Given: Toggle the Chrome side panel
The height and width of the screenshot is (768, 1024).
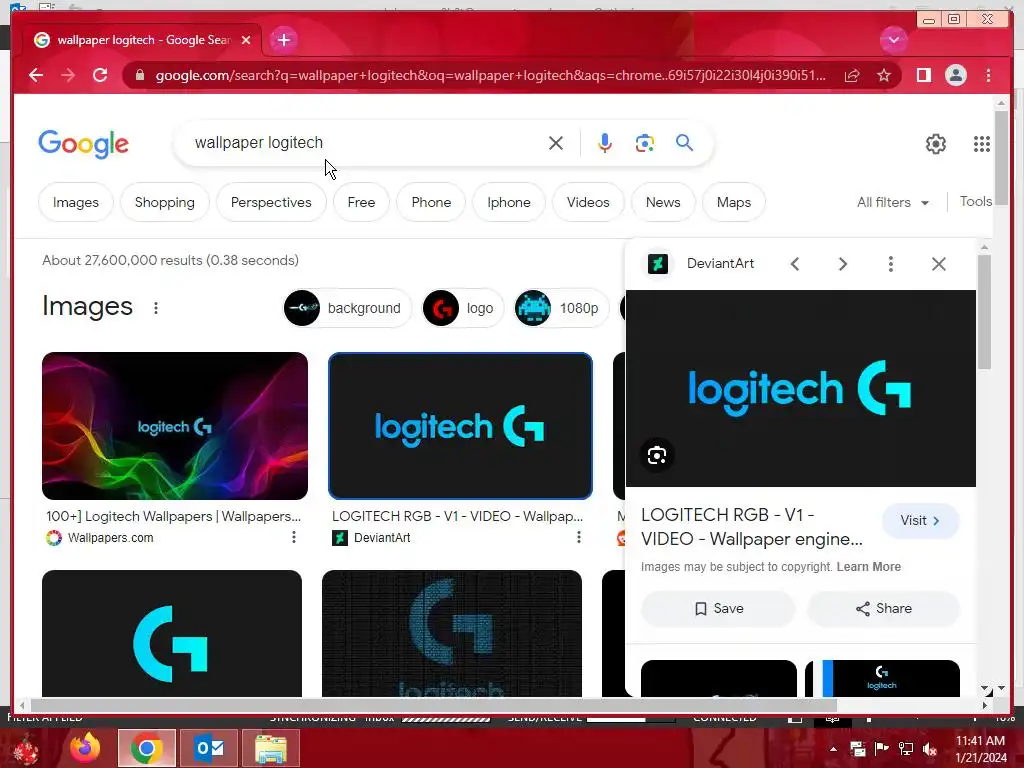Looking at the screenshot, I should coord(923,76).
